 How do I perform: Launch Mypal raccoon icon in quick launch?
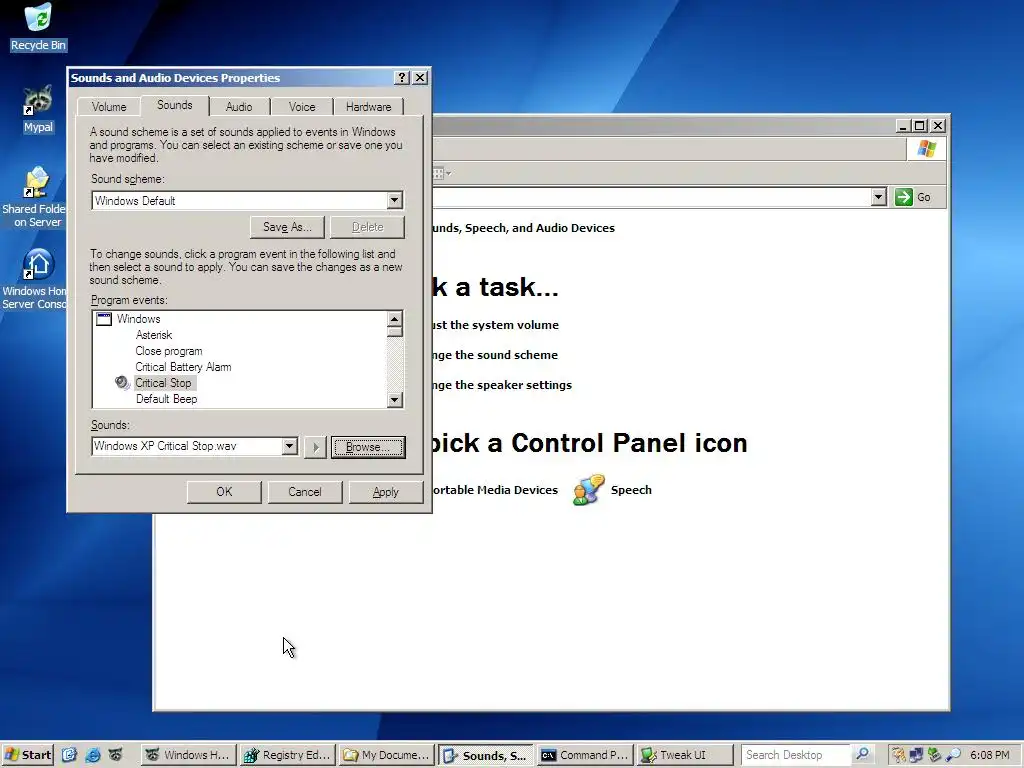(115, 755)
